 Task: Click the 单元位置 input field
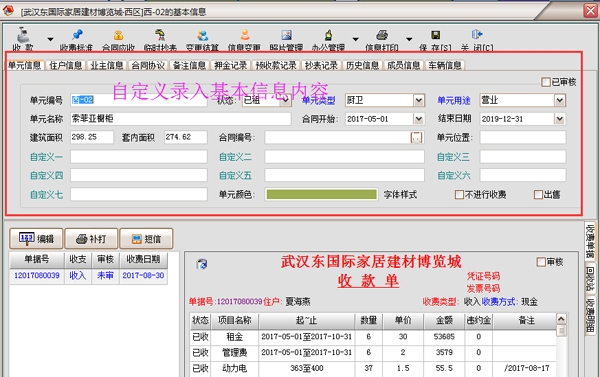pyautogui.click(x=523, y=137)
